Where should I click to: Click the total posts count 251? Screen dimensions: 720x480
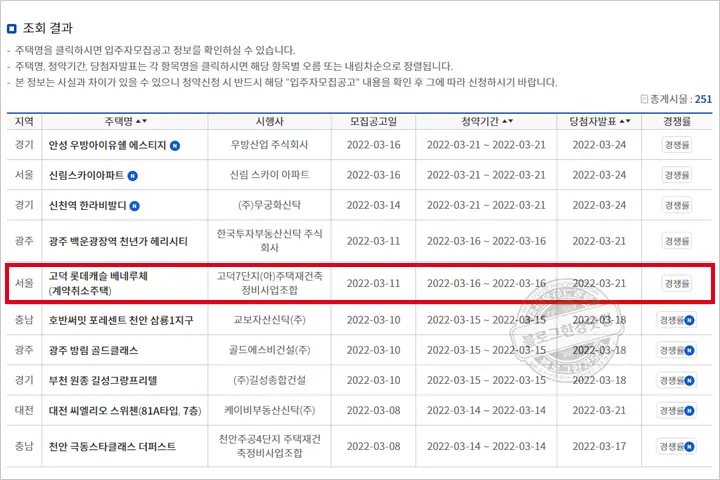point(703,99)
